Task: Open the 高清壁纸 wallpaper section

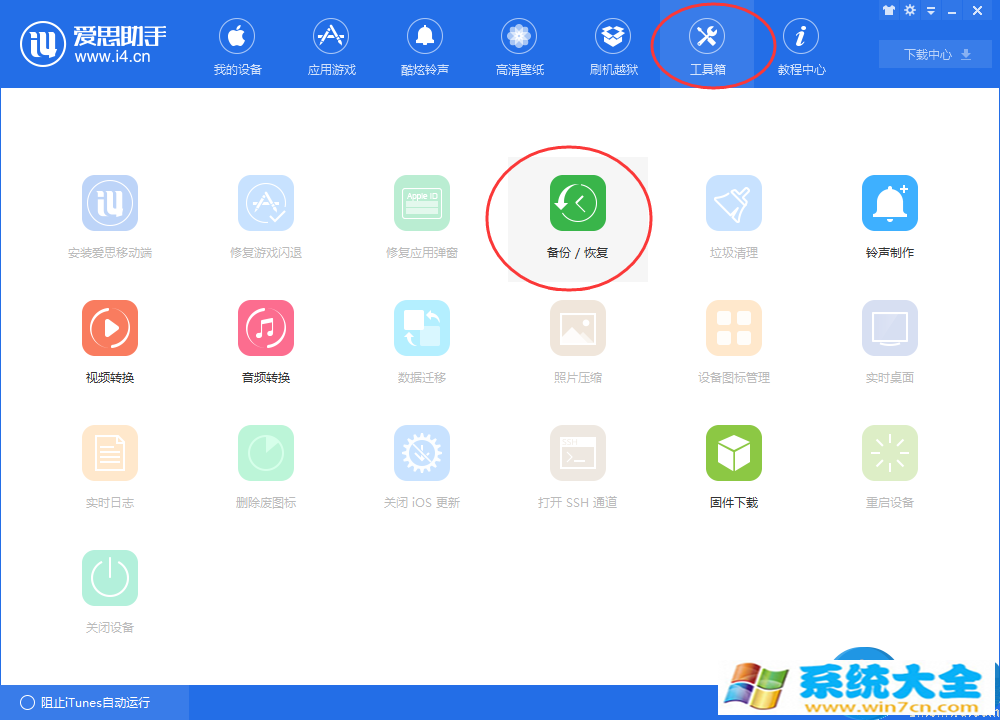Action: (519, 45)
